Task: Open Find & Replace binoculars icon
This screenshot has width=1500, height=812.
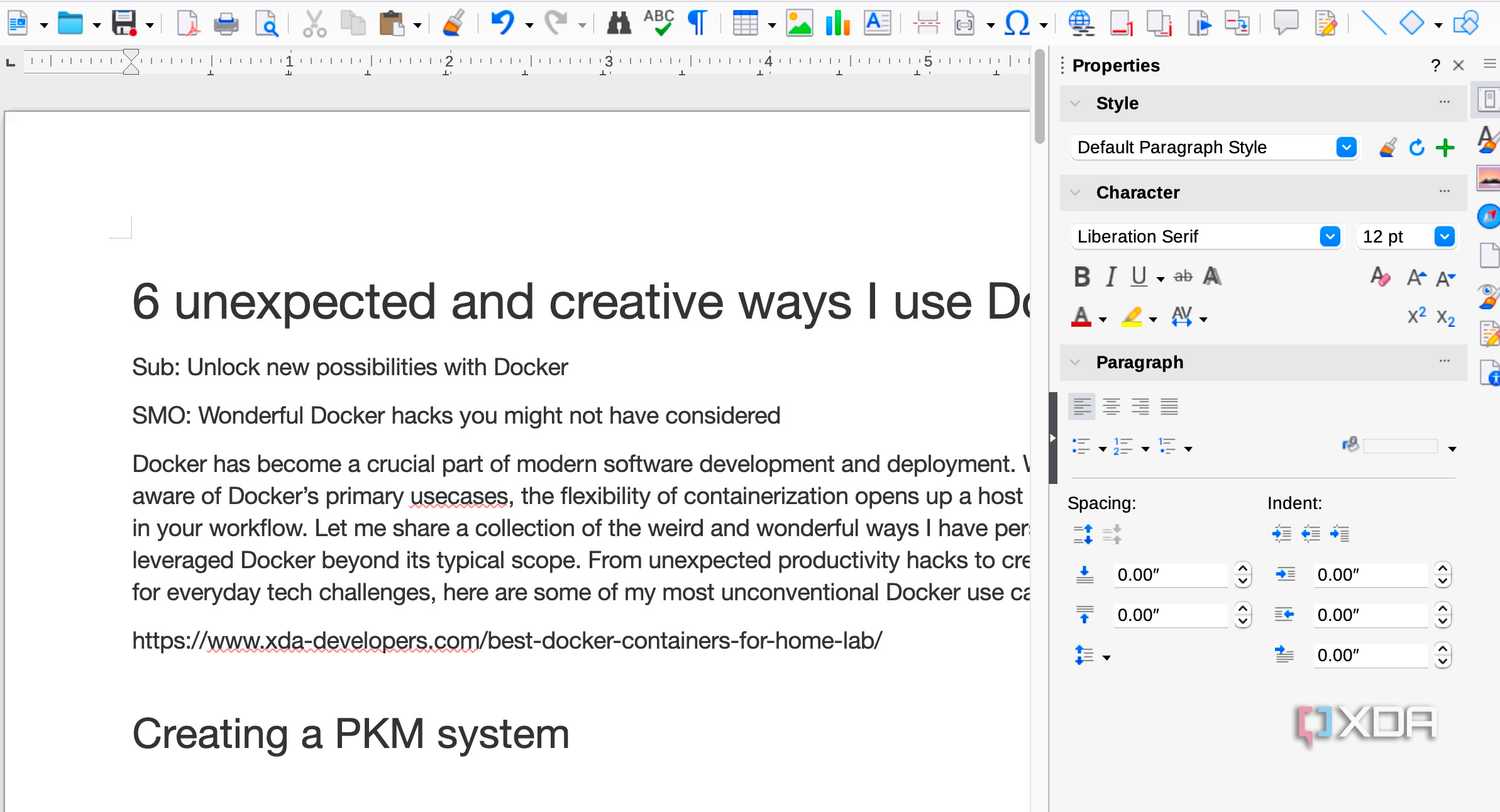Action: point(619,22)
